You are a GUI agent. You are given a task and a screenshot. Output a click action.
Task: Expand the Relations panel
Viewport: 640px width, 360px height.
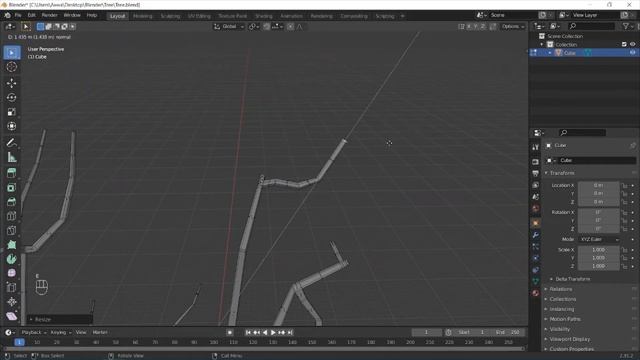pyautogui.click(x=561, y=289)
